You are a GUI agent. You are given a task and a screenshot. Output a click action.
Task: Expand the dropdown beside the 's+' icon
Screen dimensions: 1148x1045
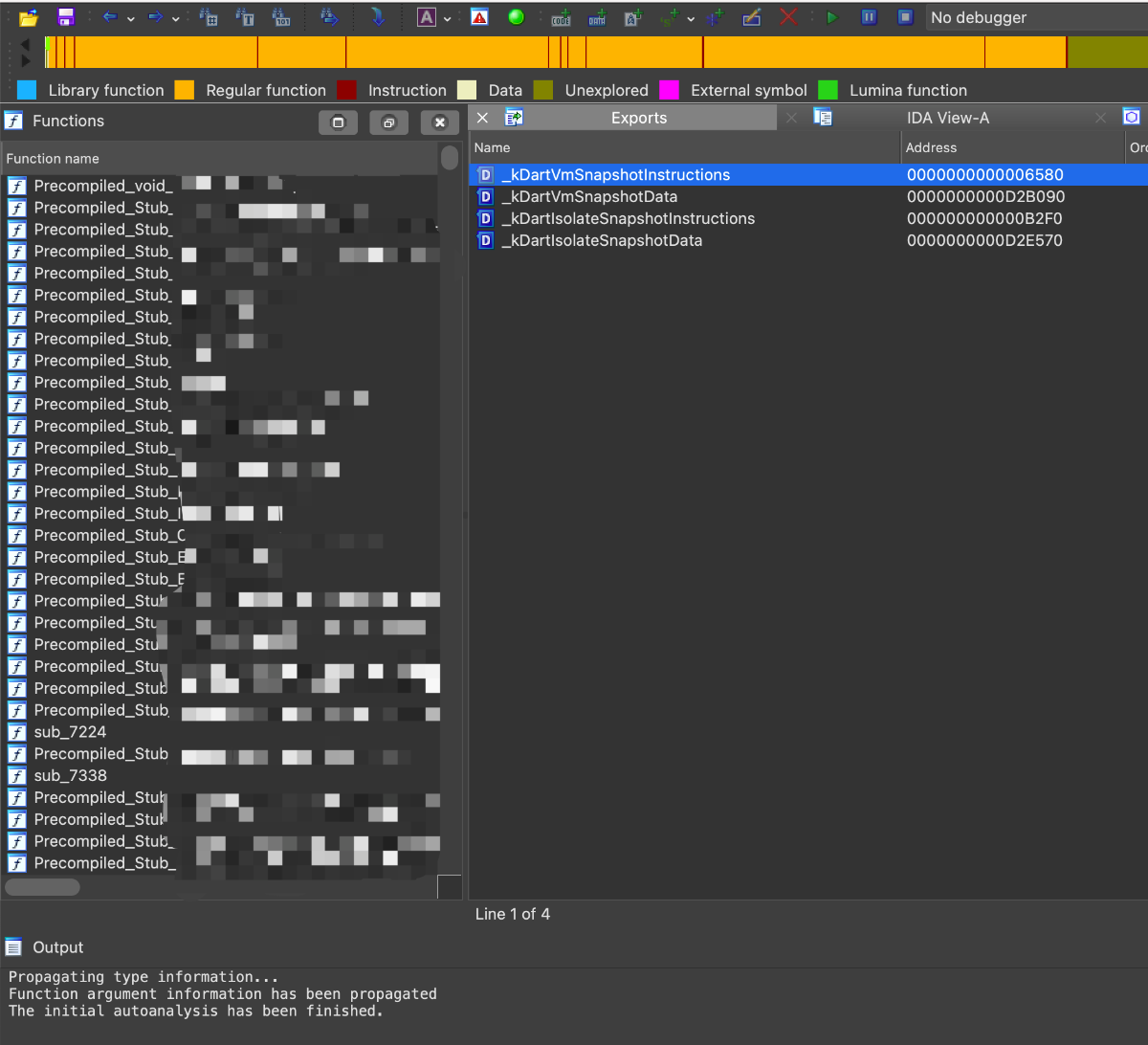[x=691, y=18]
